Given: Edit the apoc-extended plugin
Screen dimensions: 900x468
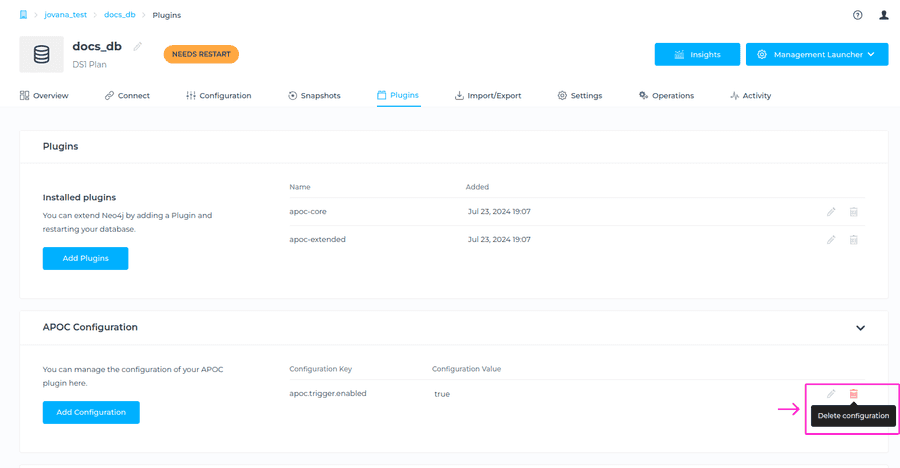Looking at the screenshot, I should click(831, 240).
